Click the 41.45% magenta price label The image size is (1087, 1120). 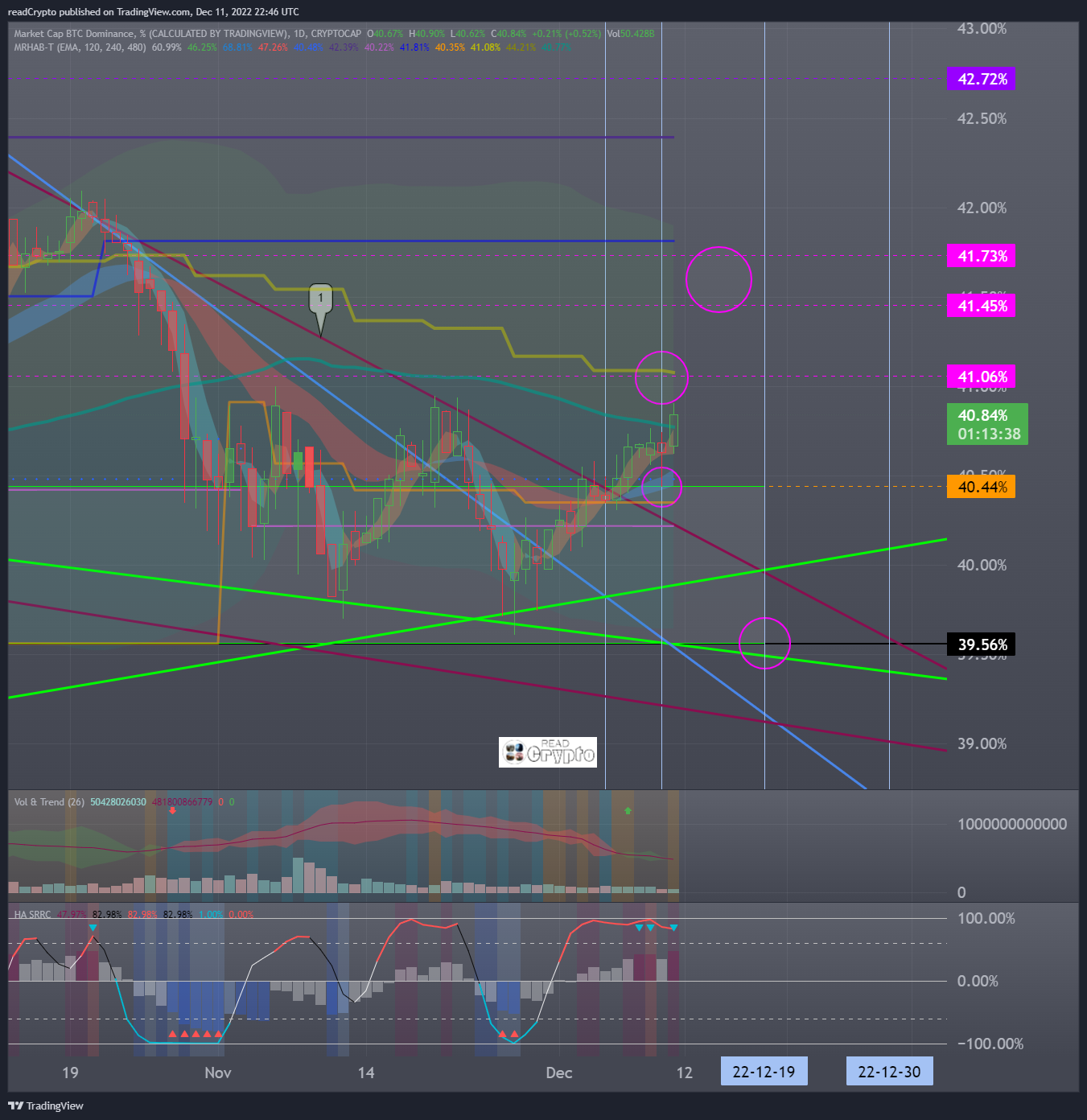[982, 306]
